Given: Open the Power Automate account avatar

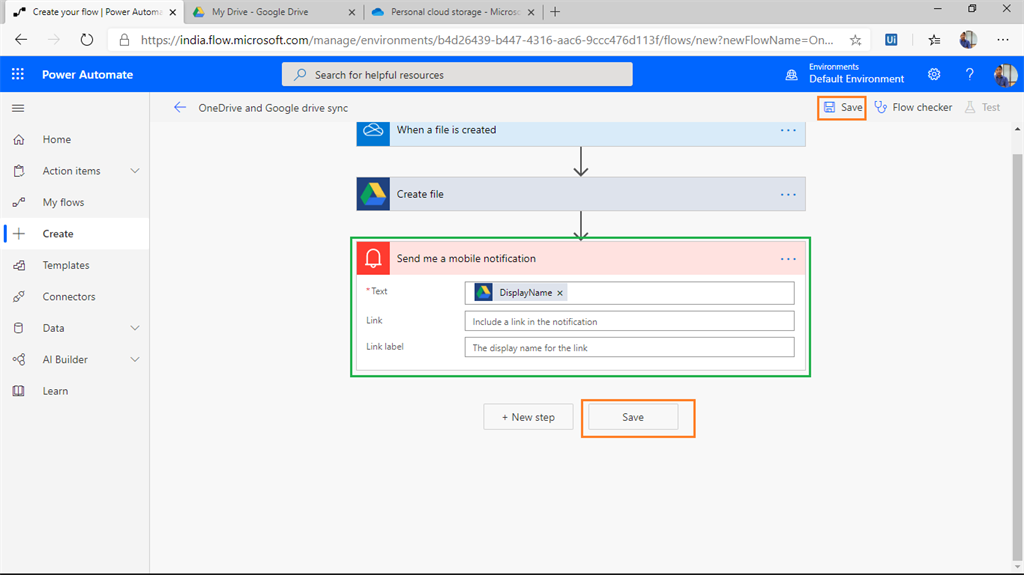Looking at the screenshot, I should point(1005,74).
